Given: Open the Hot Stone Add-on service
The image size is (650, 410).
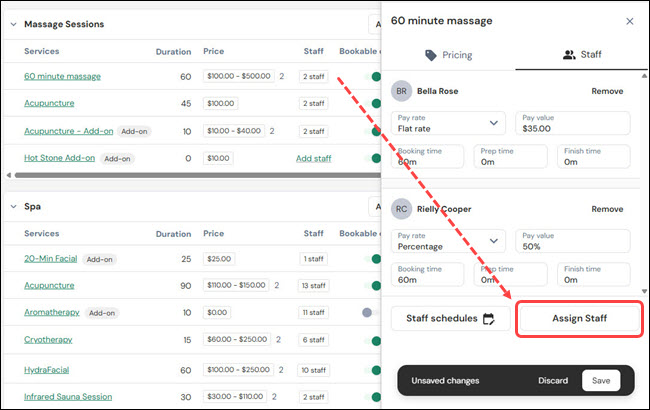Looking at the screenshot, I should point(59,158).
